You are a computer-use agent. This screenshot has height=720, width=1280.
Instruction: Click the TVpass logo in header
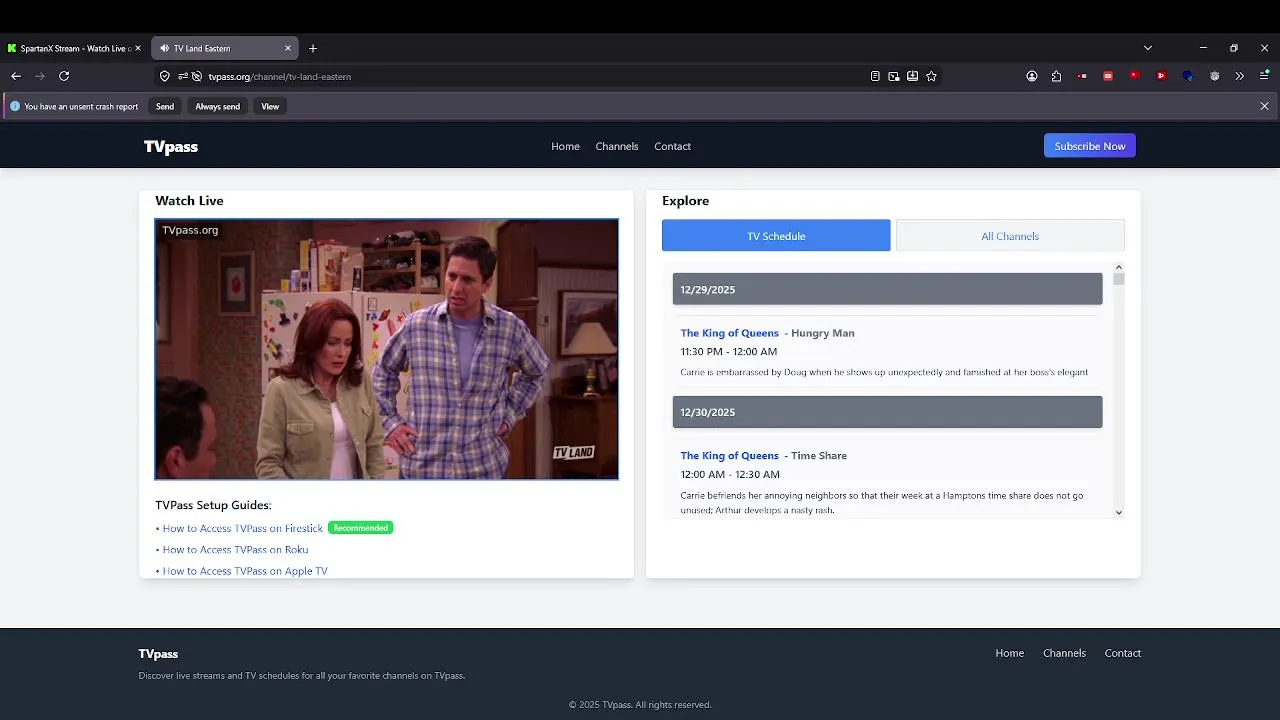[171, 147]
